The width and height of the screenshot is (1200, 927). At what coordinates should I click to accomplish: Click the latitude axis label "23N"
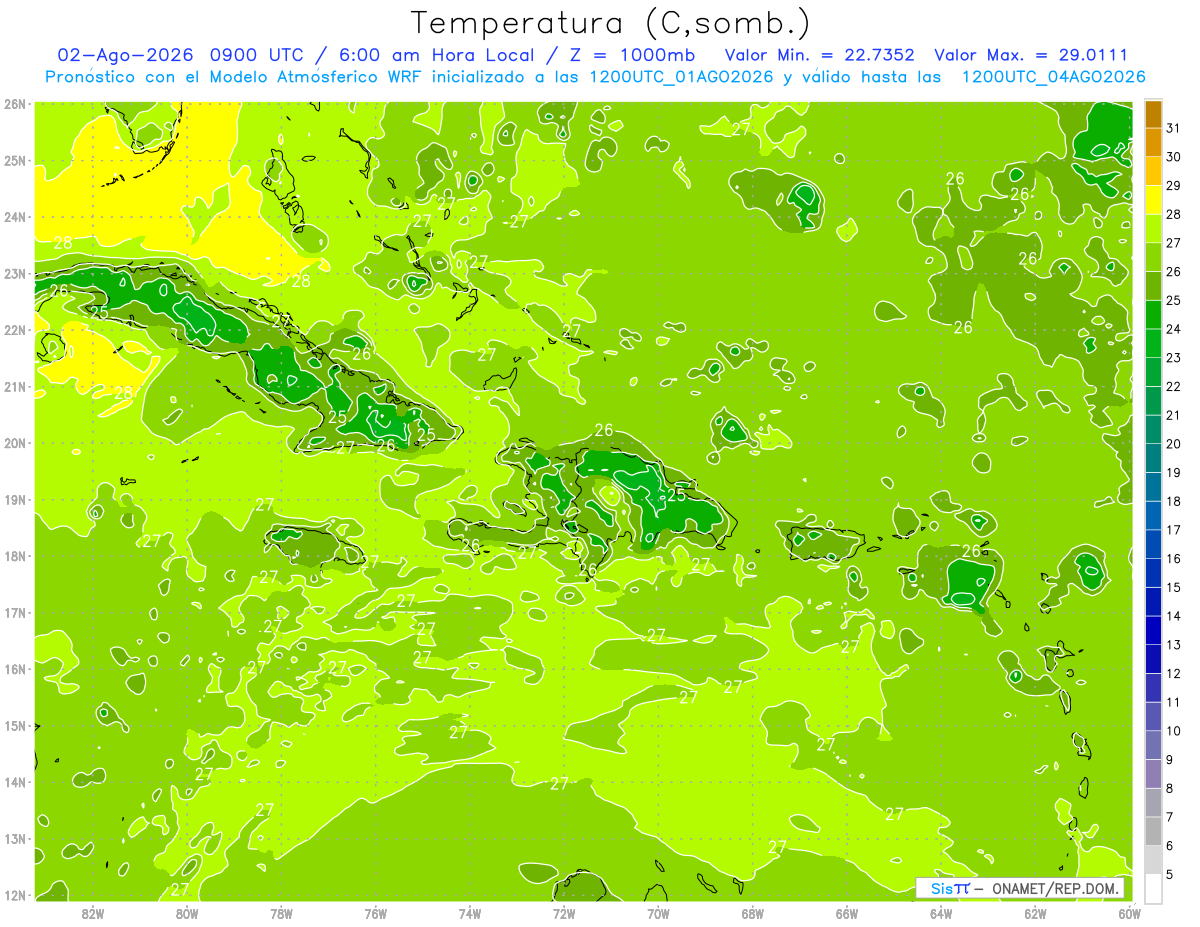pos(15,274)
